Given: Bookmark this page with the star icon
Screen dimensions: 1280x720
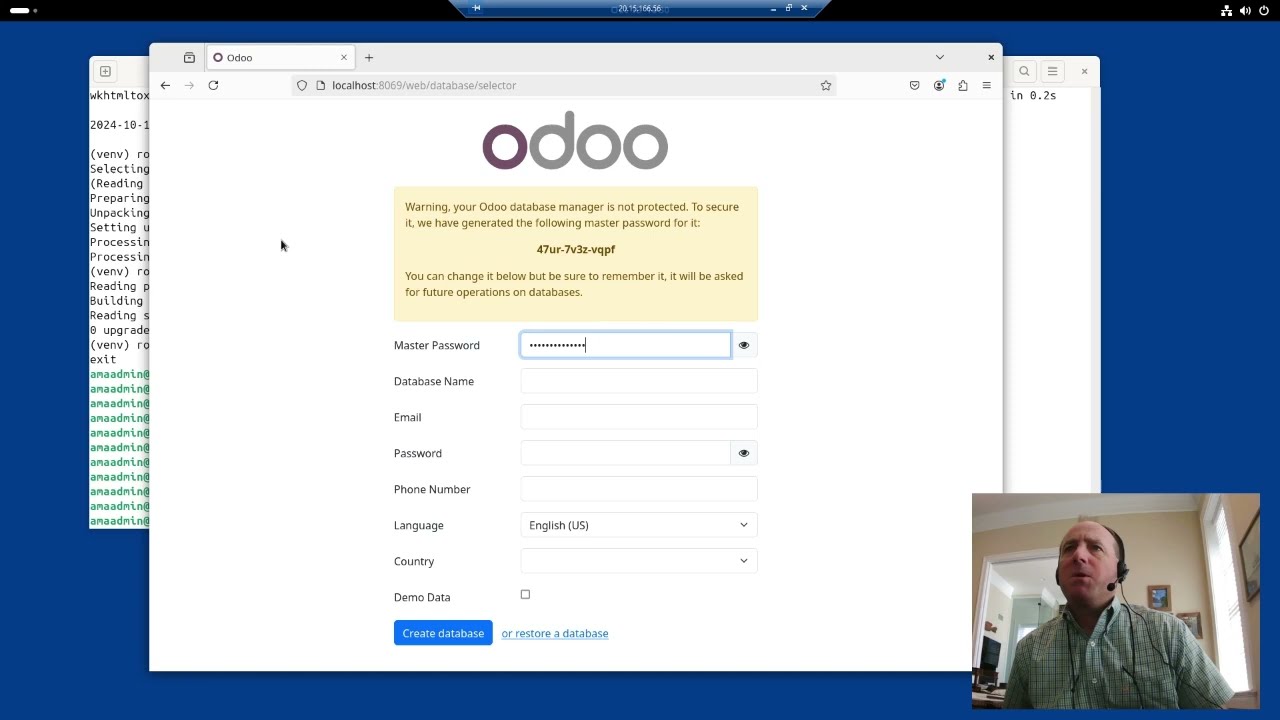Looking at the screenshot, I should tap(826, 85).
